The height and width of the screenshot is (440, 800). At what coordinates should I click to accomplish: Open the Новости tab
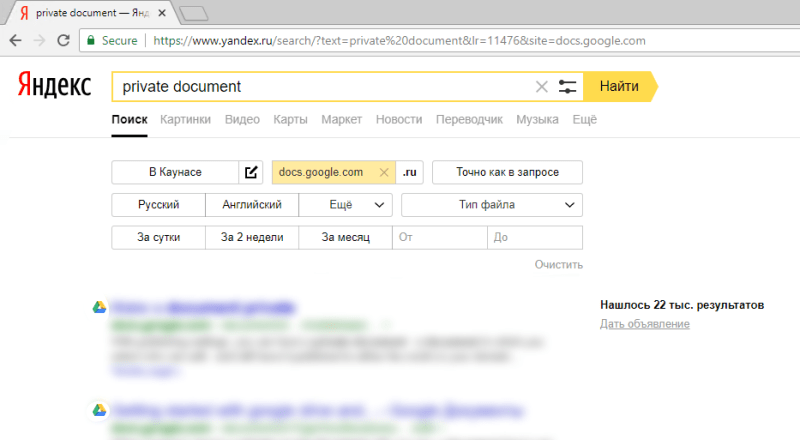399,120
